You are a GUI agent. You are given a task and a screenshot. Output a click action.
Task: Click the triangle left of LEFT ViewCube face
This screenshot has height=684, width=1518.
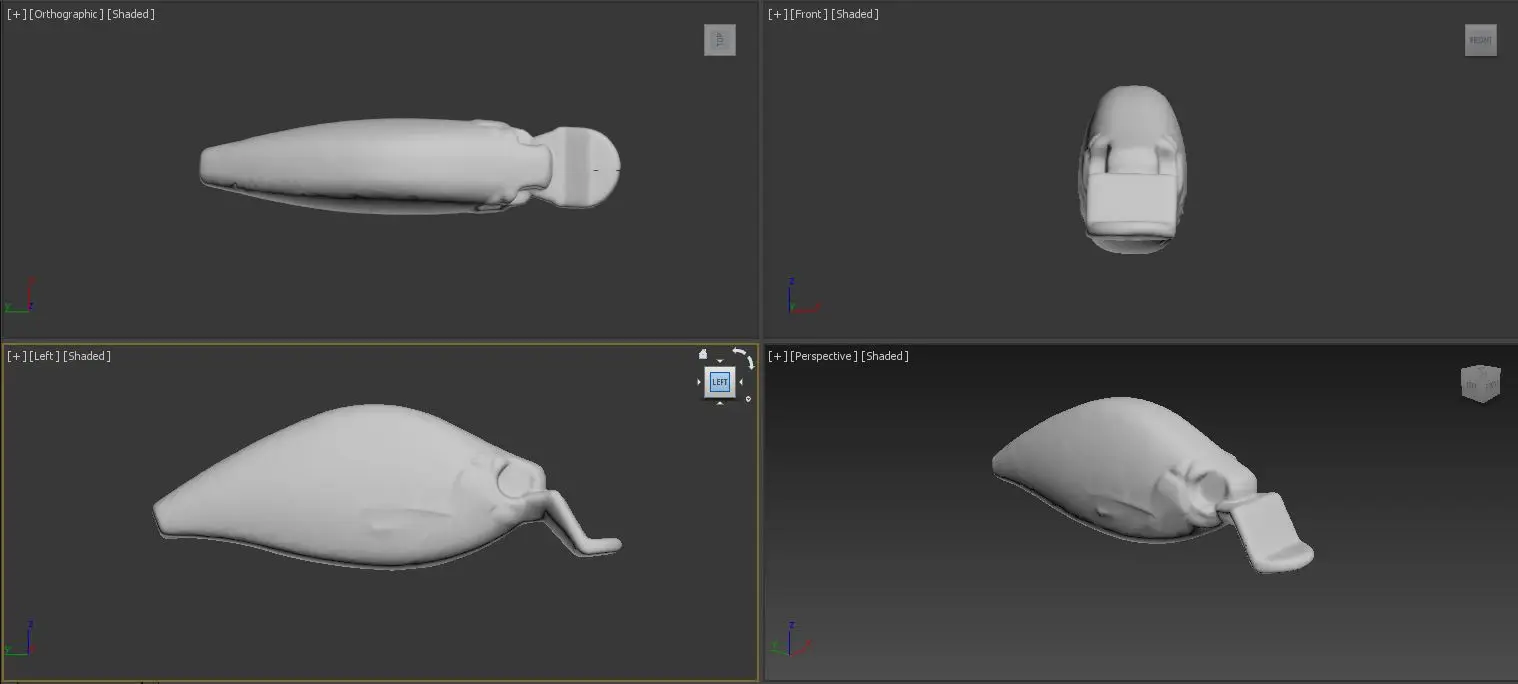click(x=699, y=382)
